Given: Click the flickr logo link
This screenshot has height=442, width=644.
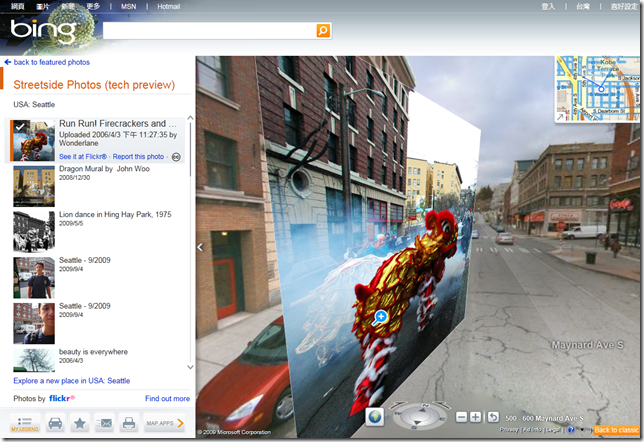Looking at the screenshot, I should coord(62,398).
